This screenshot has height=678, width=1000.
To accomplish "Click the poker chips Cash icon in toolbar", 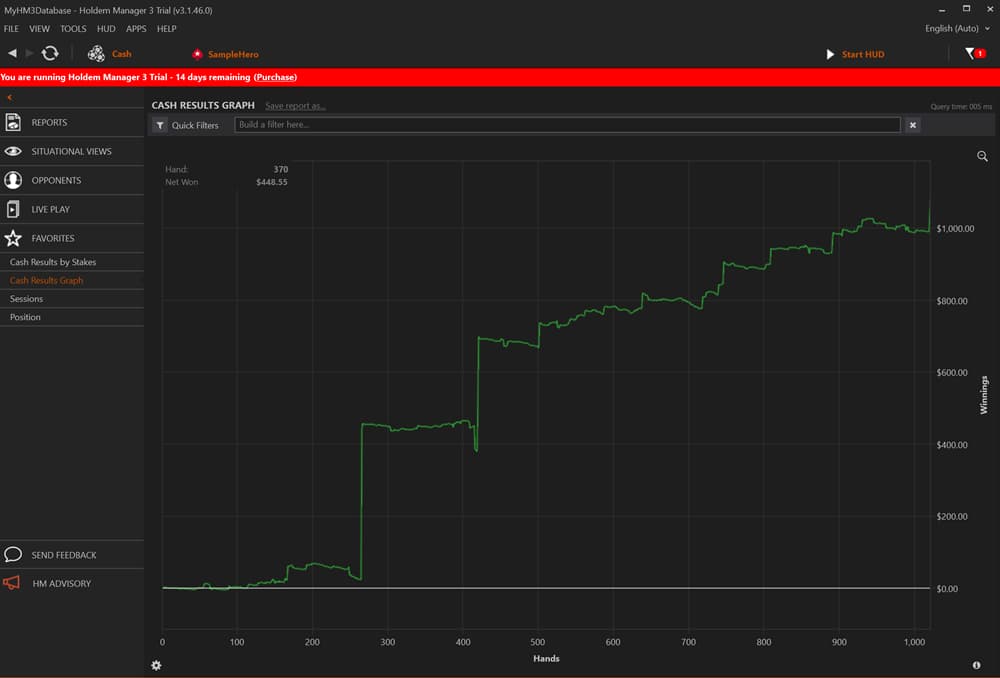I will pyautogui.click(x=96, y=53).
